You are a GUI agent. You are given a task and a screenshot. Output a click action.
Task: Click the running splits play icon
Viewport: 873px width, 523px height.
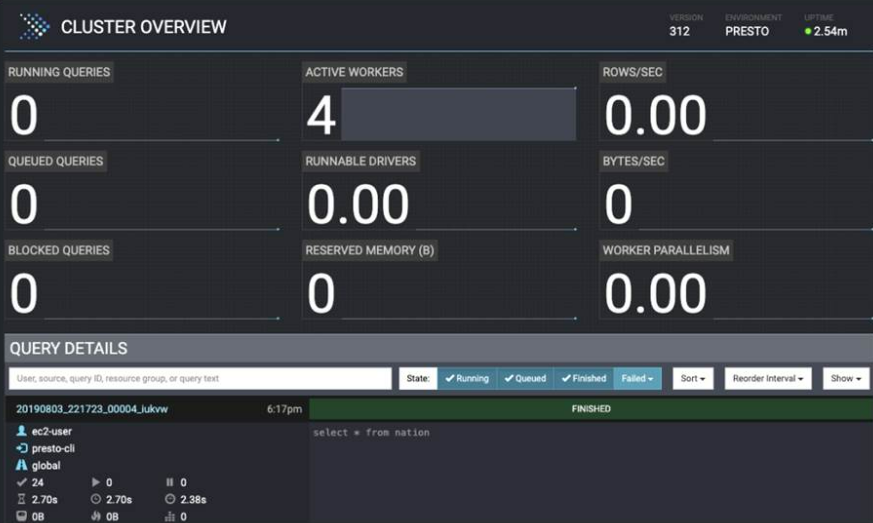tap(96, 482)
